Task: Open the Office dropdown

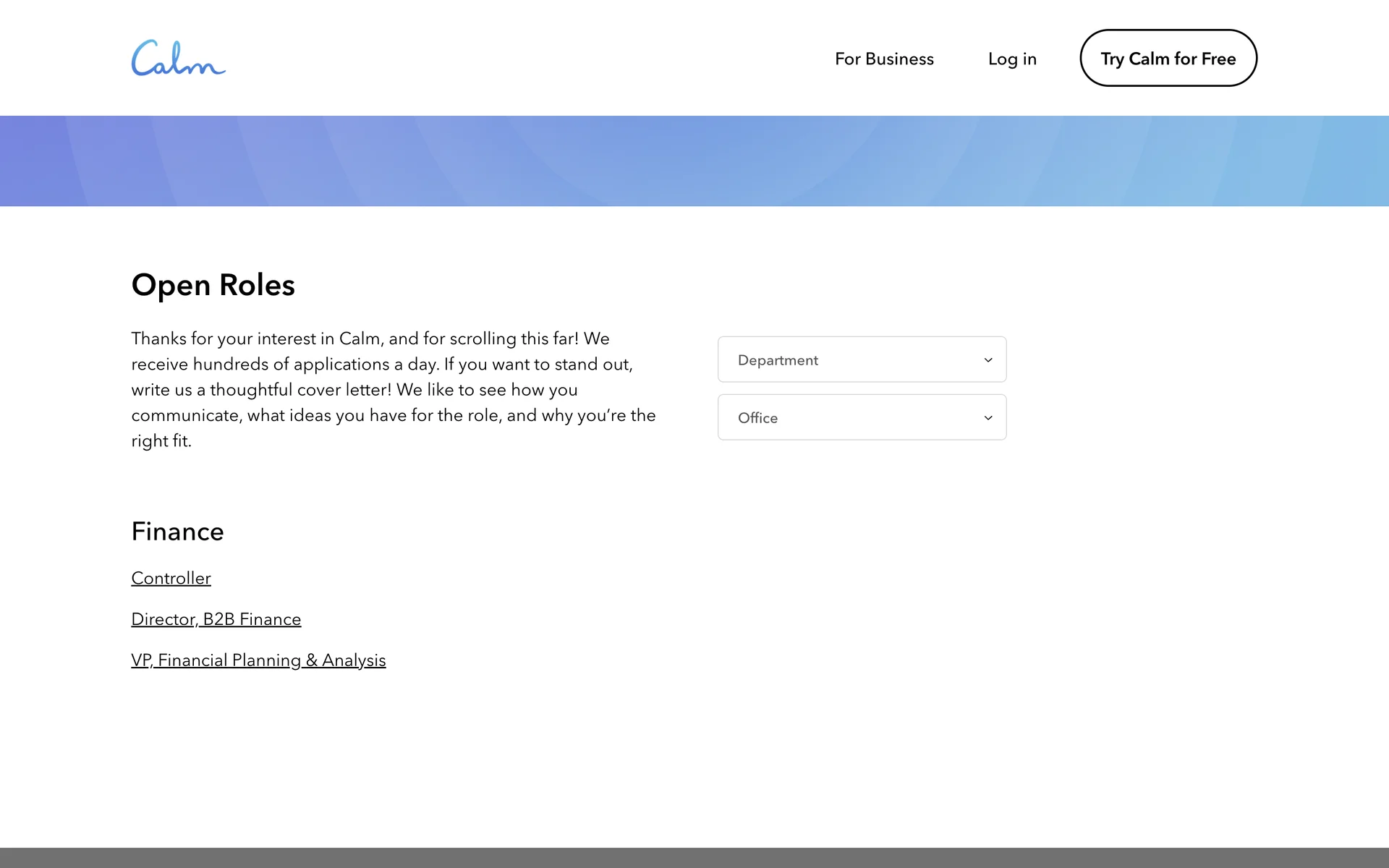Action: coord(861,417)
